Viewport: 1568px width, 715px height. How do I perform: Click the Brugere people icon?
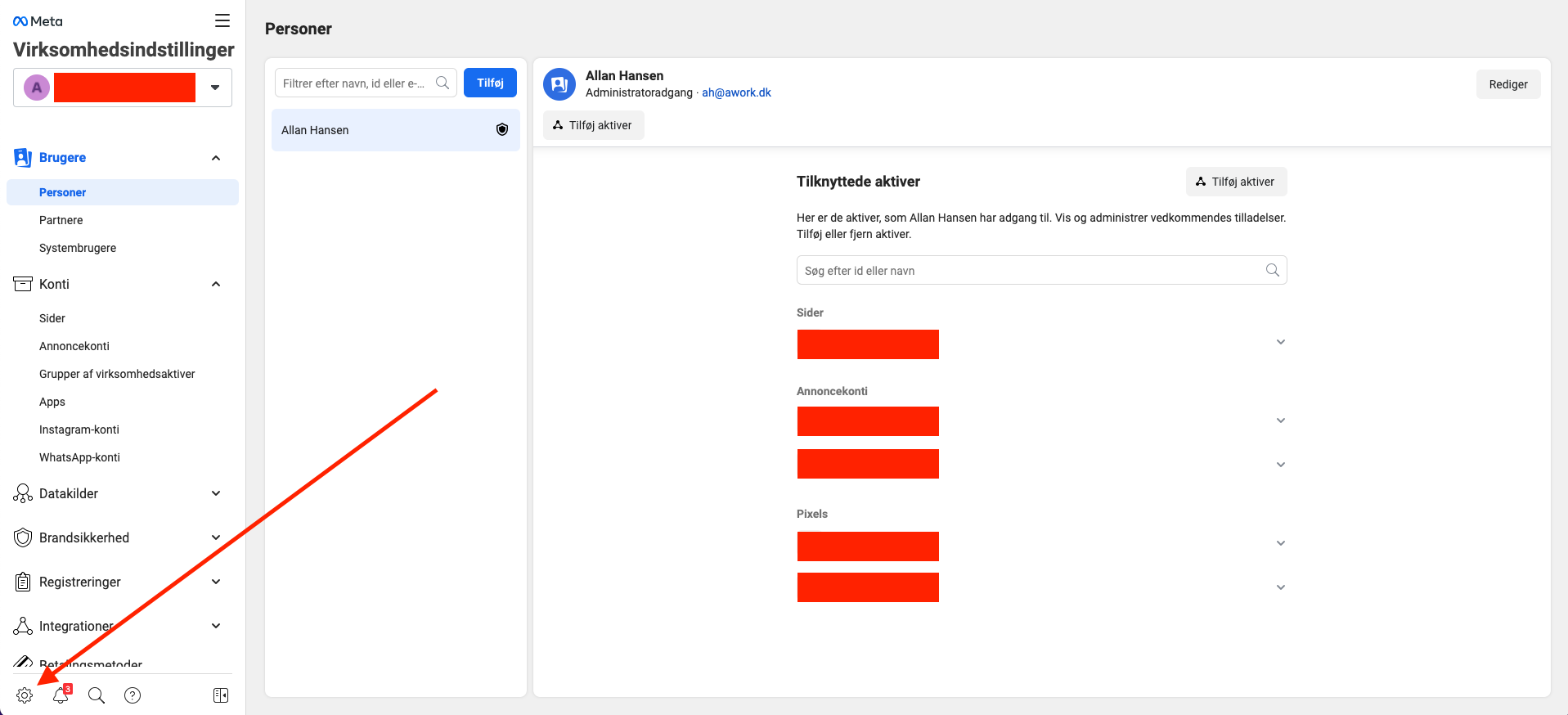[23, 157]
